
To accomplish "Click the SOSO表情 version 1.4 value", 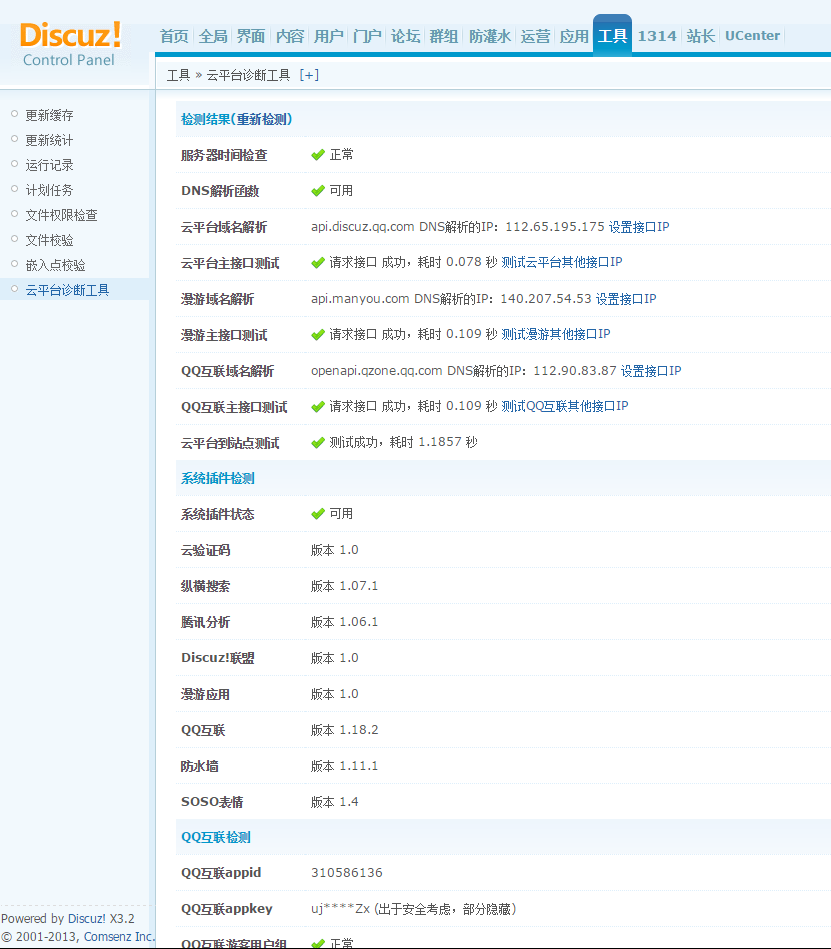I will [x=335, y=802].
